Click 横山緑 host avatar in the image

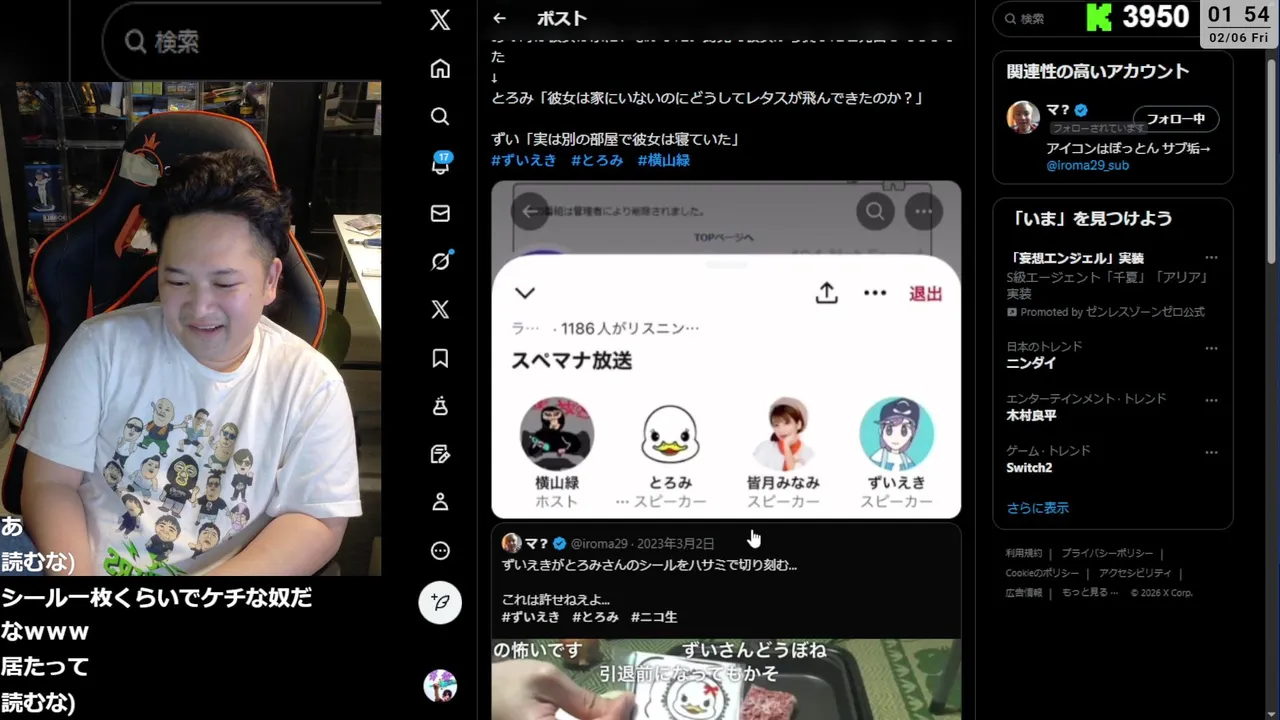click(x=557, y=434)
